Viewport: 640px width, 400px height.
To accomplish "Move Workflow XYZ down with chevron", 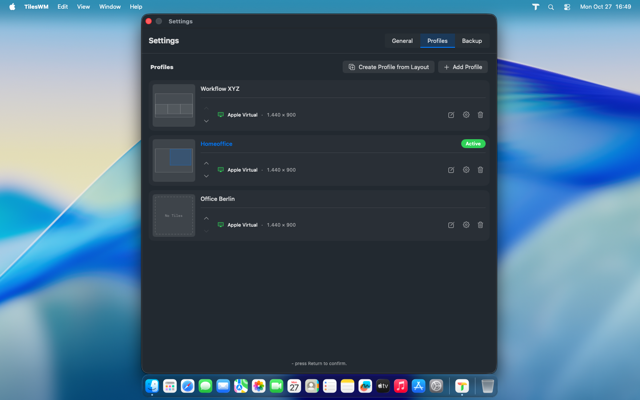I will [x=207, y=121].
